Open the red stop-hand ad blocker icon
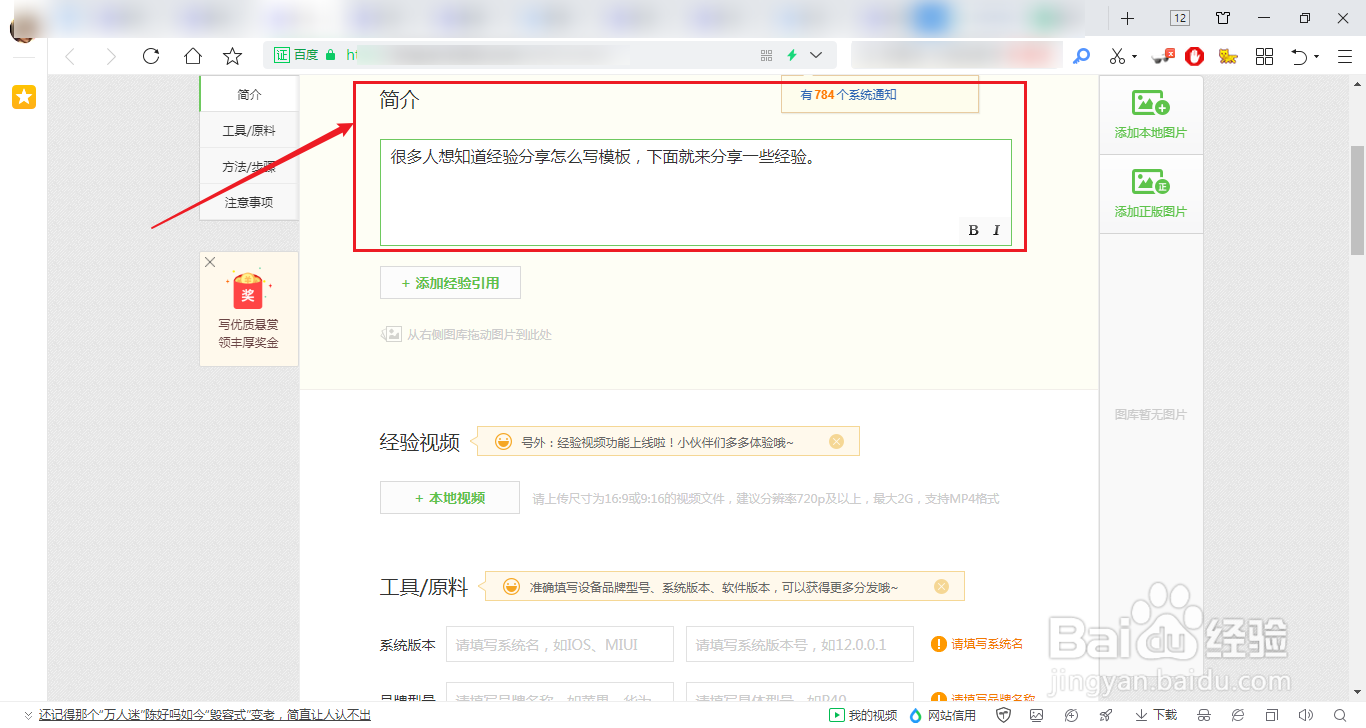This screenshot has width=1366, height=728. (x=1194, y=56)
